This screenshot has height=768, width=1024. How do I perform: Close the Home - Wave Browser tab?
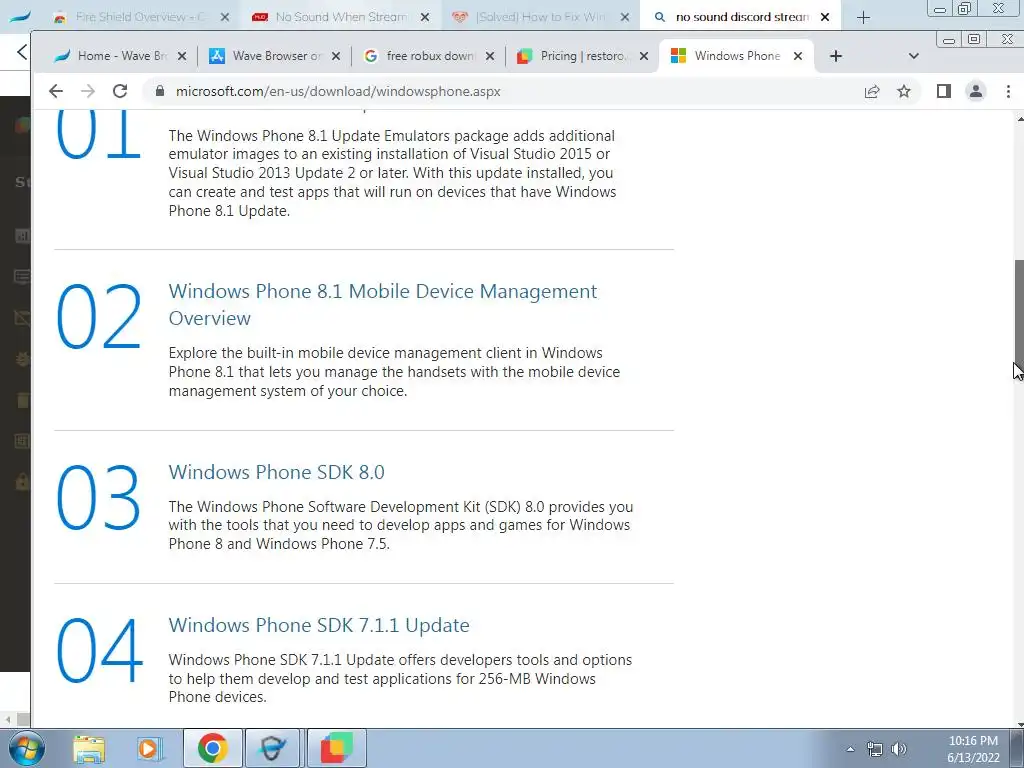(x=182, y=56)
